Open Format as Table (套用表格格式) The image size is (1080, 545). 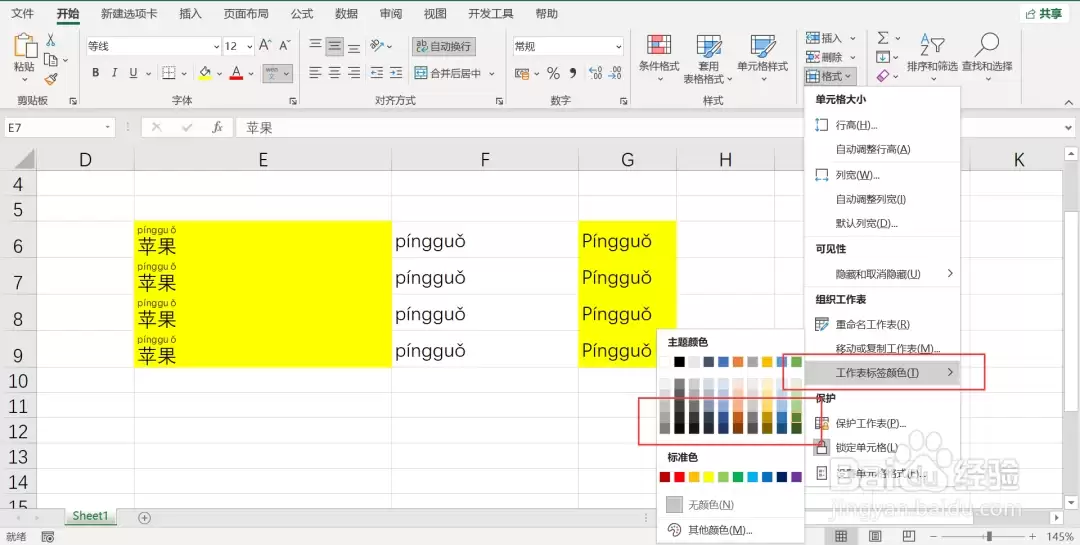(708, 59)
